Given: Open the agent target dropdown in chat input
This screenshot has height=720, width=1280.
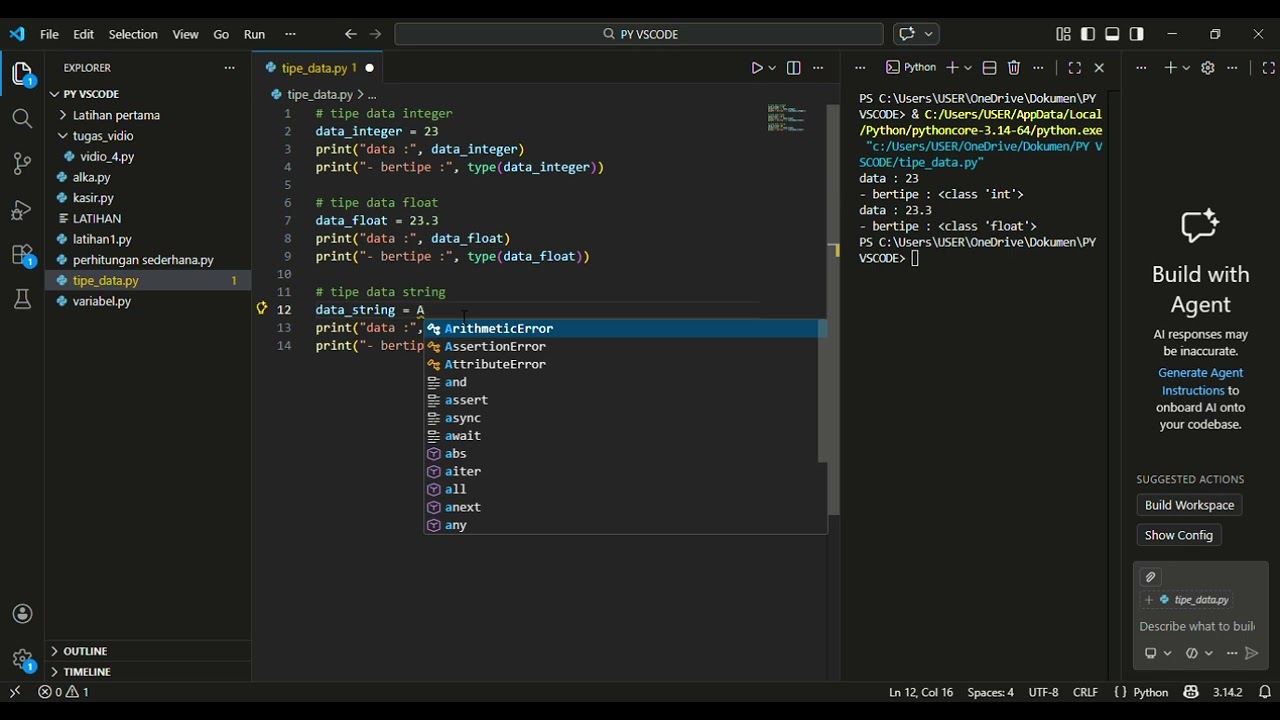Looking at the screenshot, I should point(1158,653).
